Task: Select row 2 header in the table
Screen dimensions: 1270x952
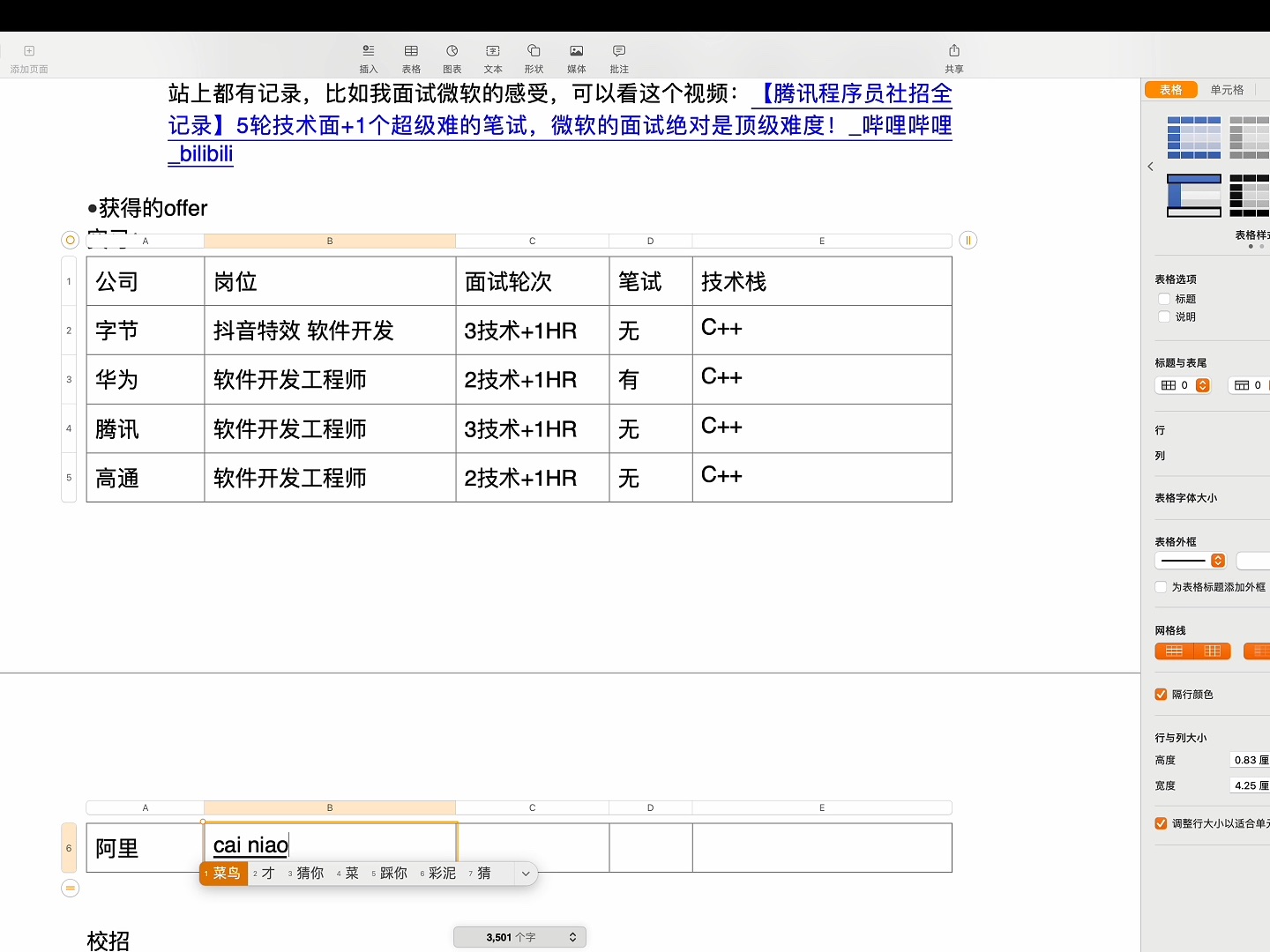Action: [x=69, y=331]
